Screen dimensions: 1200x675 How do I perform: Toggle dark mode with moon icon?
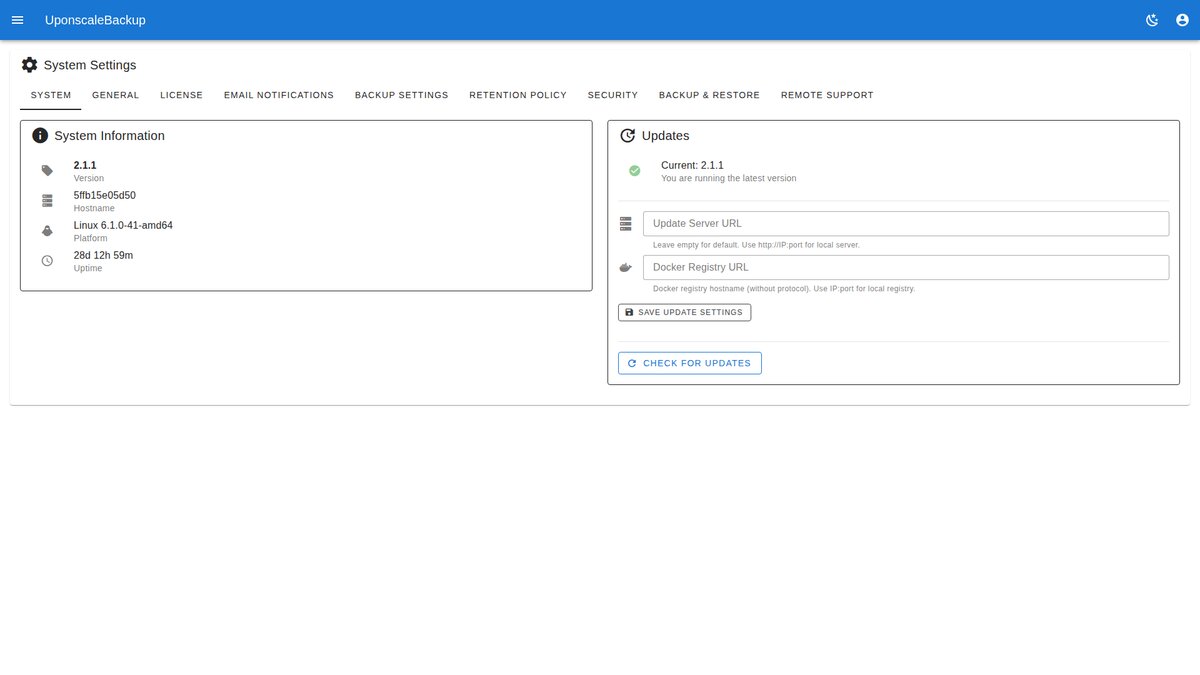point(1152,20)
